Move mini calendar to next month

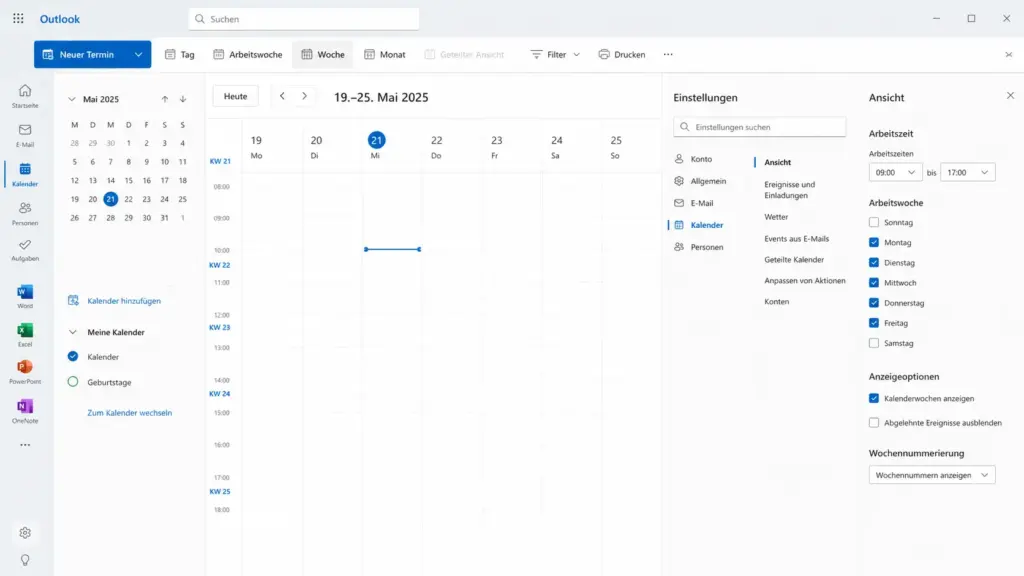coord(183,99)
